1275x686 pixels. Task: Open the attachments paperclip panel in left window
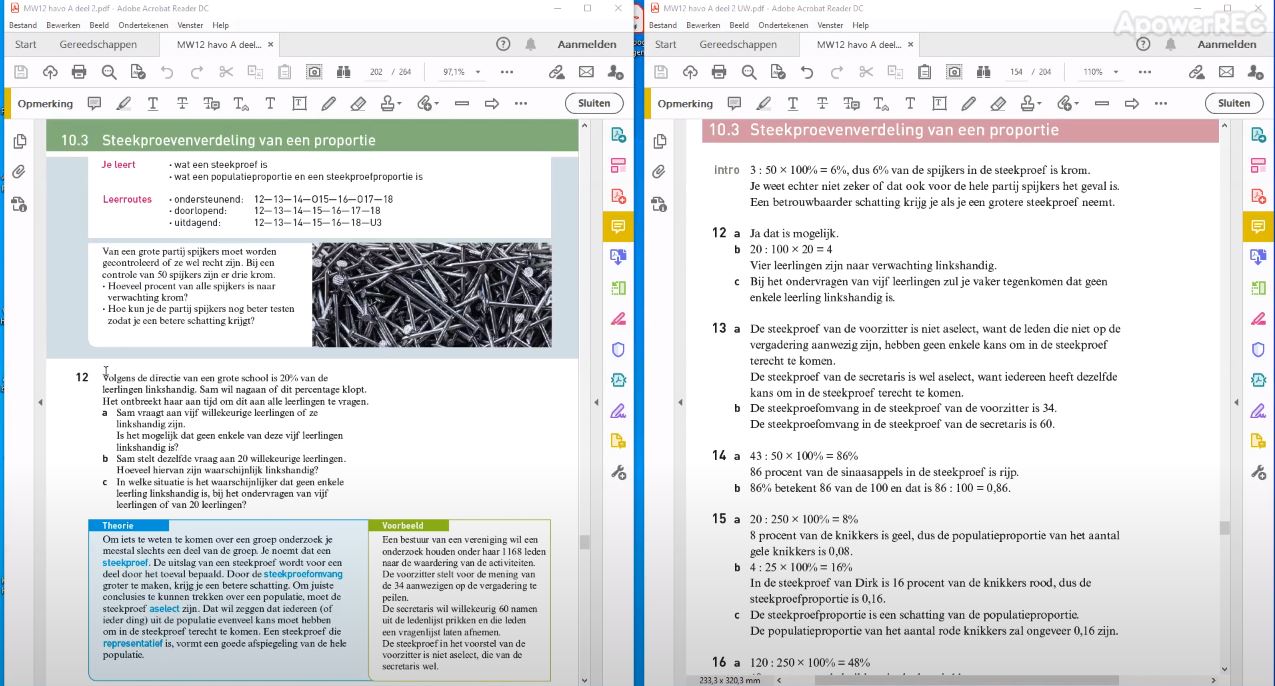coord(19,172)
